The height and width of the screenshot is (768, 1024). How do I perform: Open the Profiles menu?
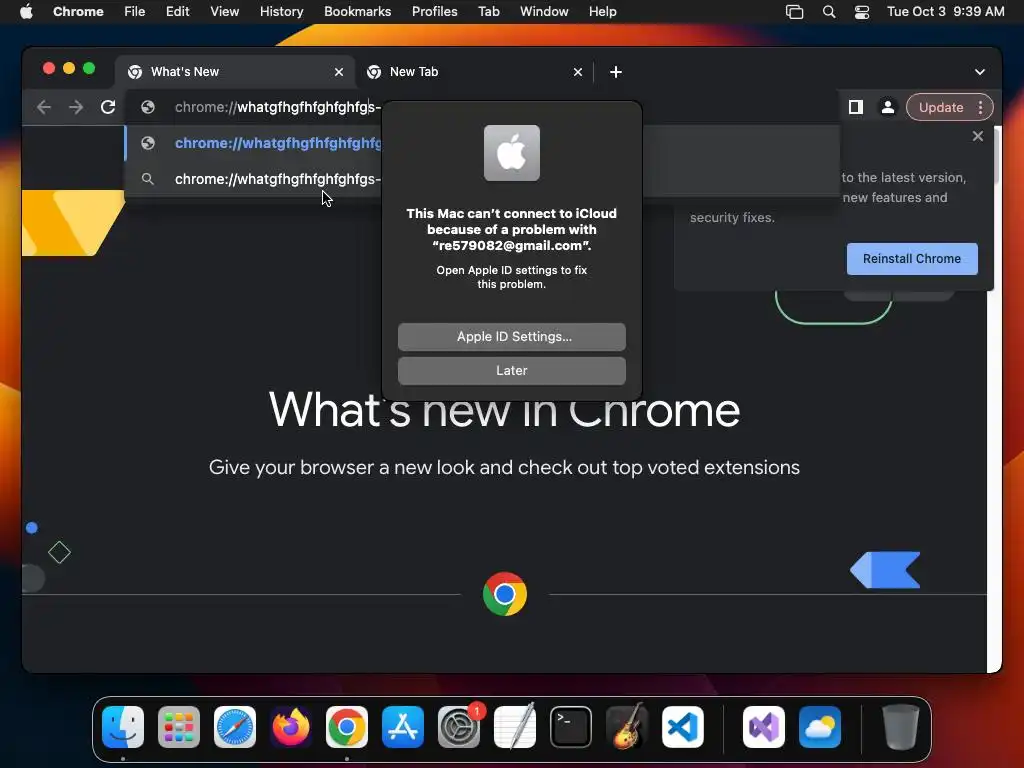(x=434, y=11)
